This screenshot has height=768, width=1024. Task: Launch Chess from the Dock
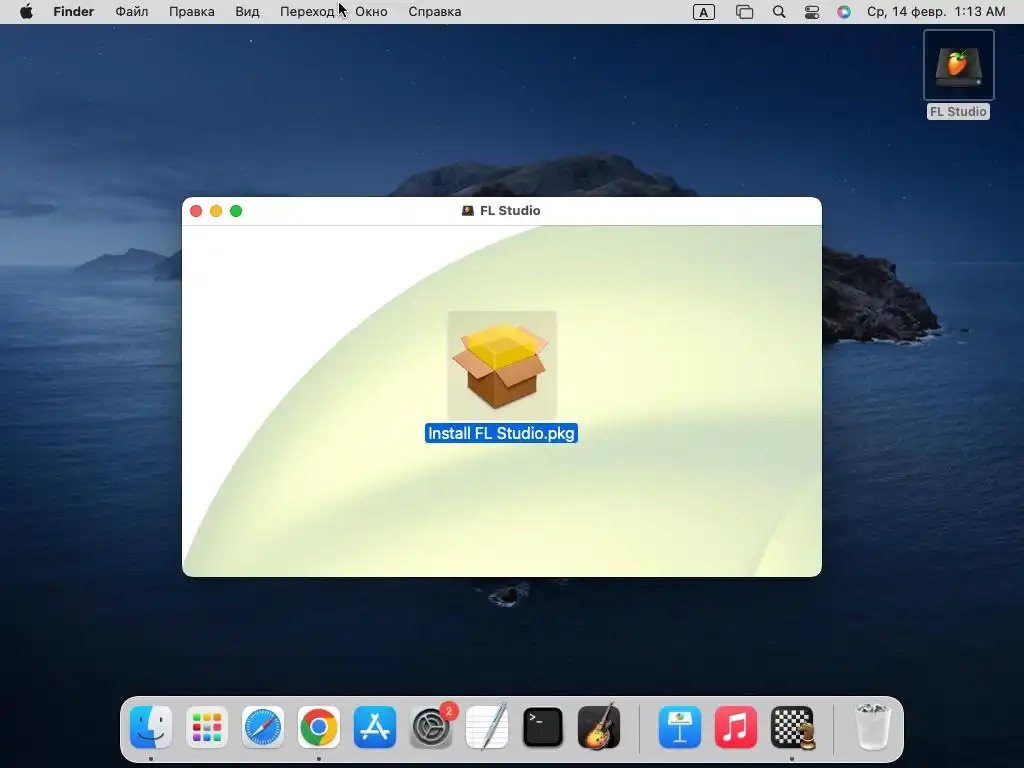[x=792, y=727]
